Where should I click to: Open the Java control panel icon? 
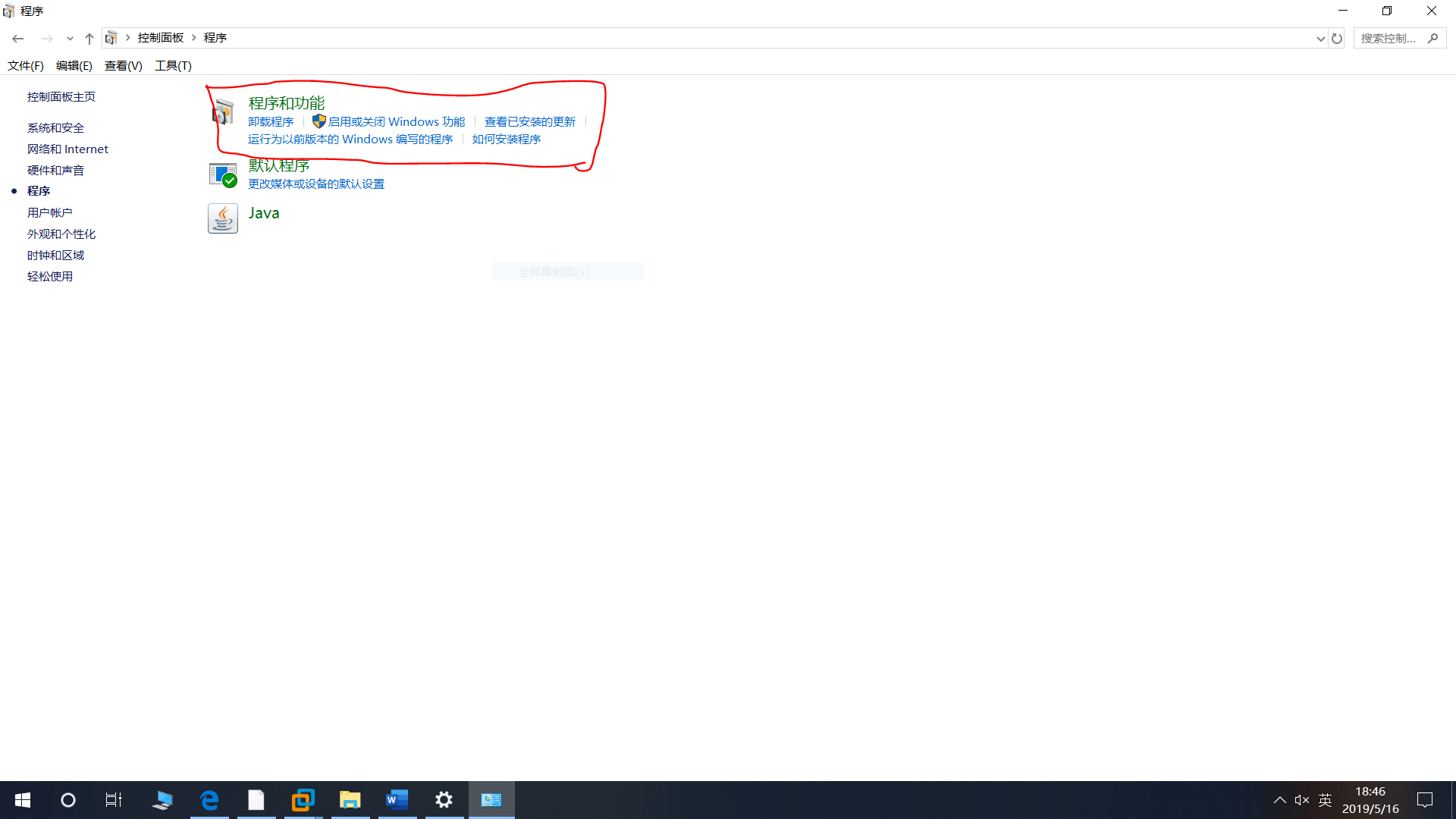tap(223, 218)
